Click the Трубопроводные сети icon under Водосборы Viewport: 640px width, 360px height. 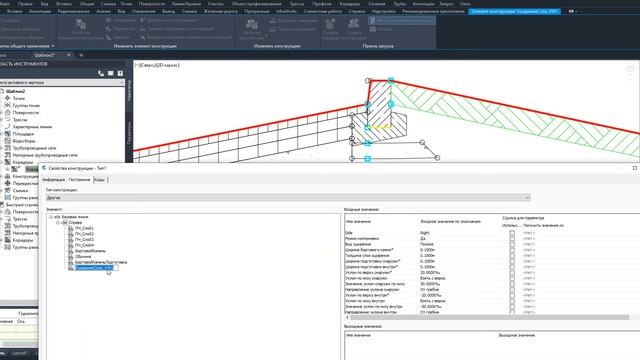coord(7,148)
